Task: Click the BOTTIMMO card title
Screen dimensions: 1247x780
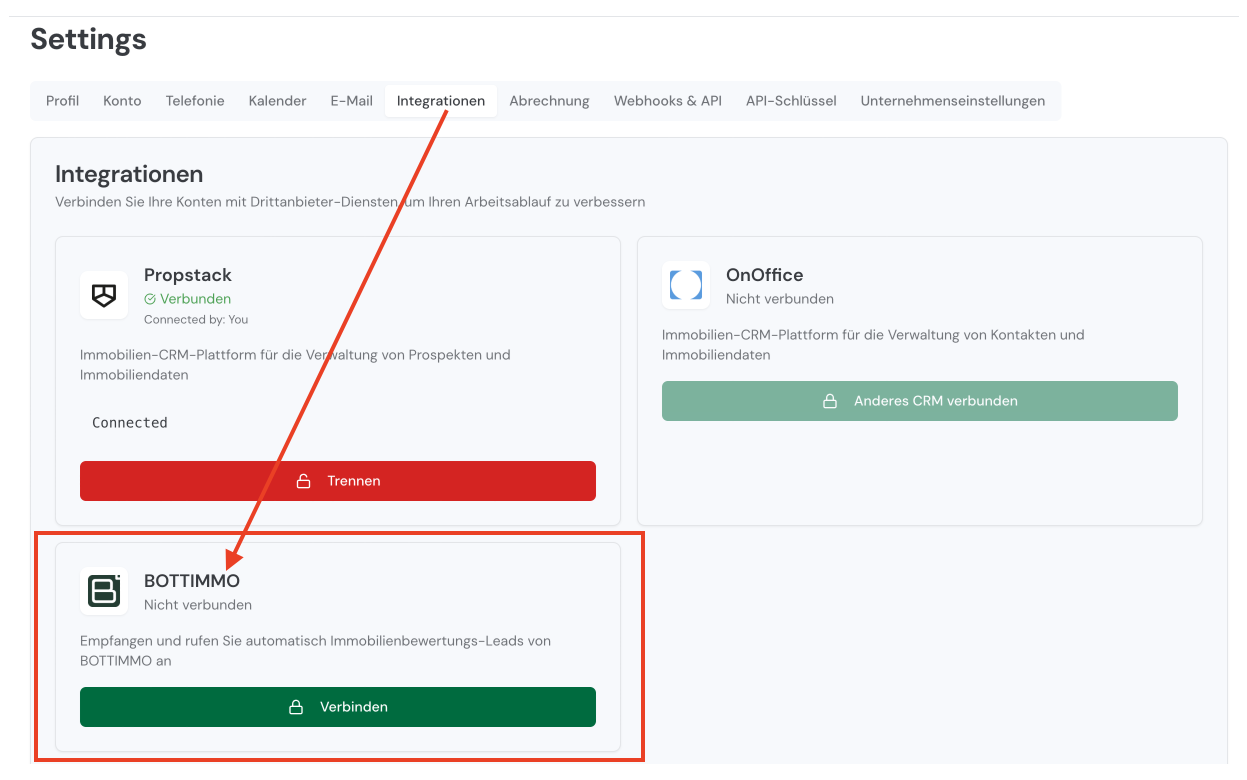Action: click(192, 581)
